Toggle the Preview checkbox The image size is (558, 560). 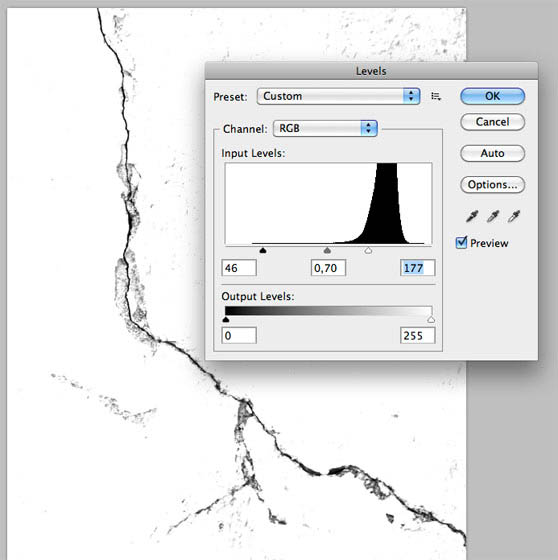[x=461, y=243]
